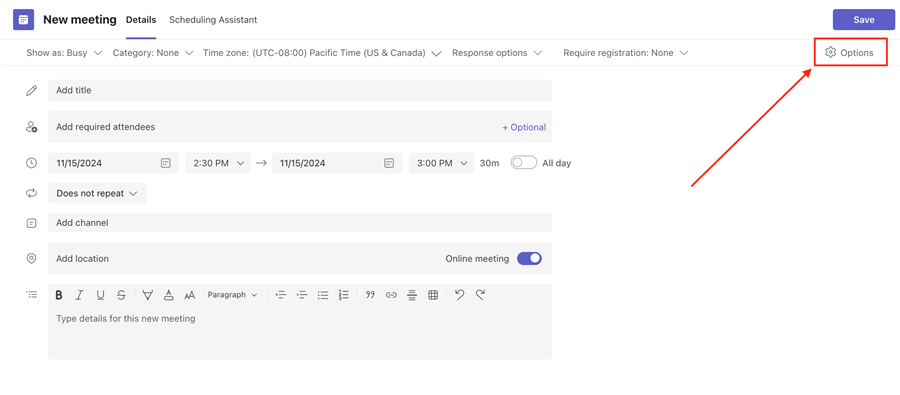Open the Paragraph style dropdown
Screen dimensions: 900x395
tap(232, 295)
